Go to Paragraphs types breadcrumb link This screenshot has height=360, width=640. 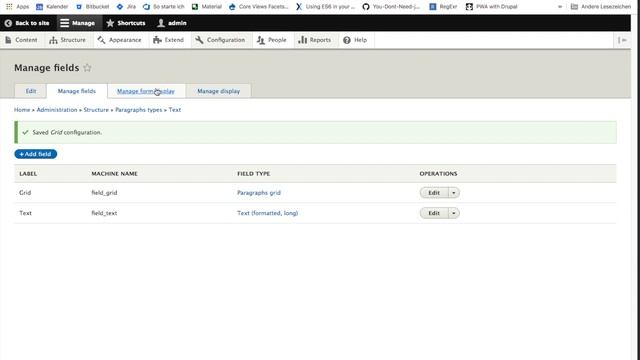click(139, 110)
